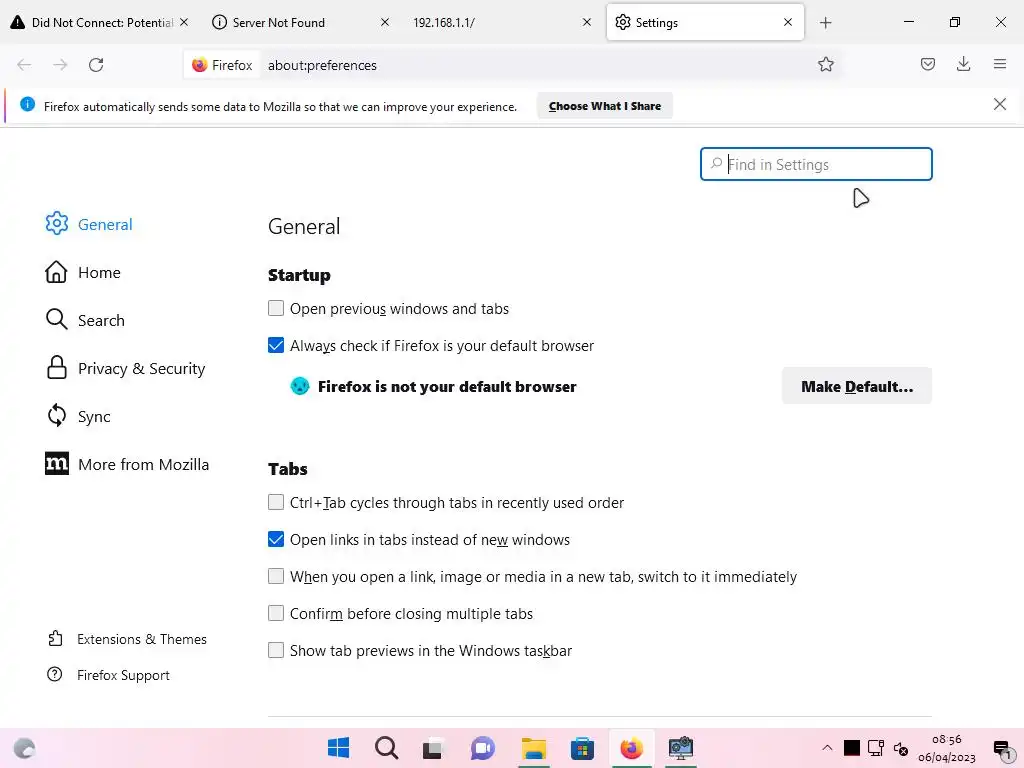Bookmark this page with the star icon

[x=825, y=64]
